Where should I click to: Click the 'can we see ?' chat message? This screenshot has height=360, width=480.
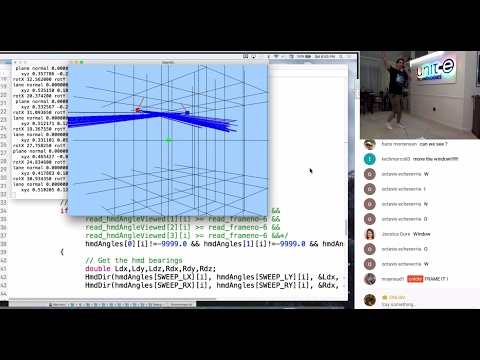[433, 144]
